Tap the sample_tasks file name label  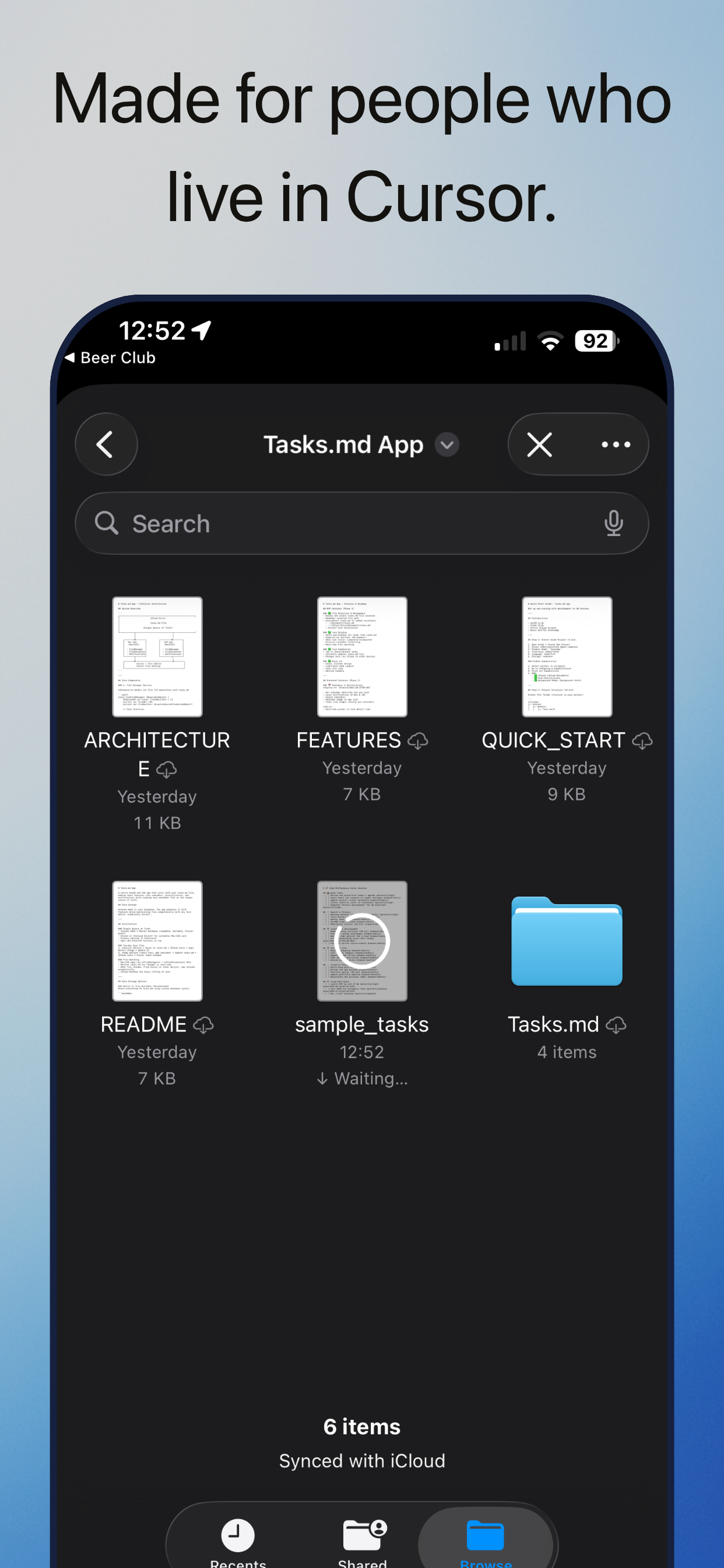tap(362, 1025)
